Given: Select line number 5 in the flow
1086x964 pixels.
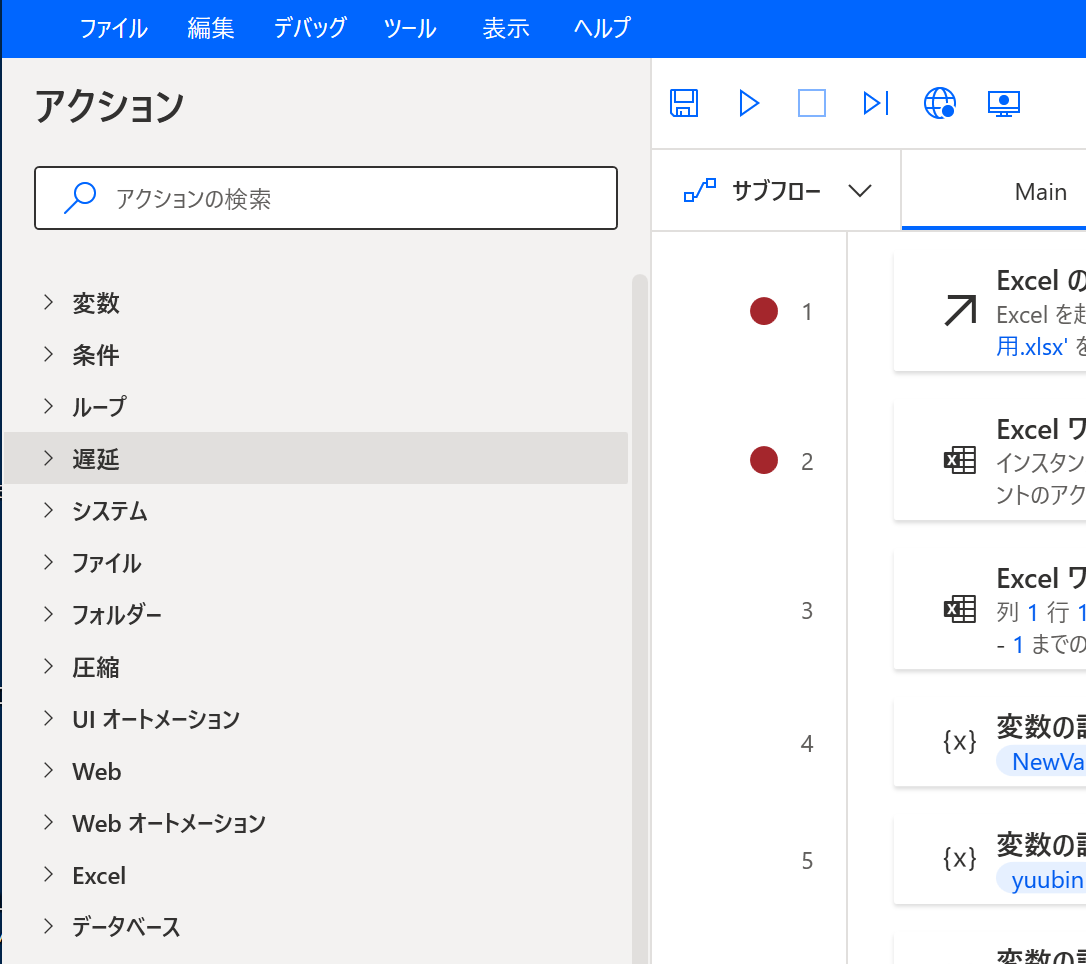Looking at the screenshot, I should pyautogui.click(x=807, y=860).
